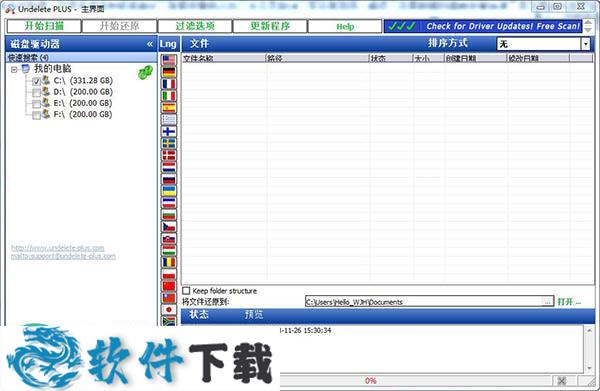600x391 pixels.
Task: Sort by 大小 column header
Action: [429, 58]
